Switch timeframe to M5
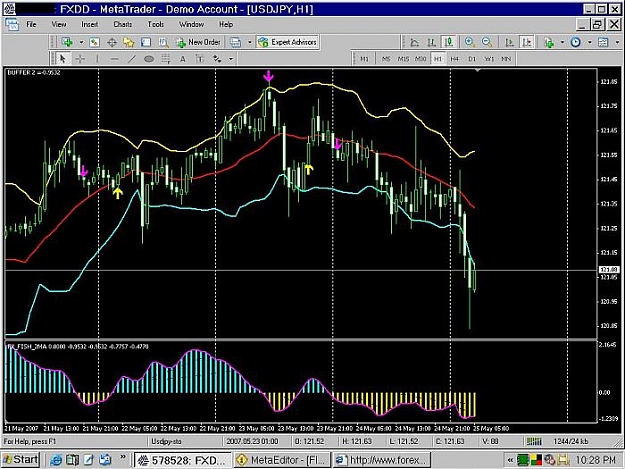 [386, 59]
